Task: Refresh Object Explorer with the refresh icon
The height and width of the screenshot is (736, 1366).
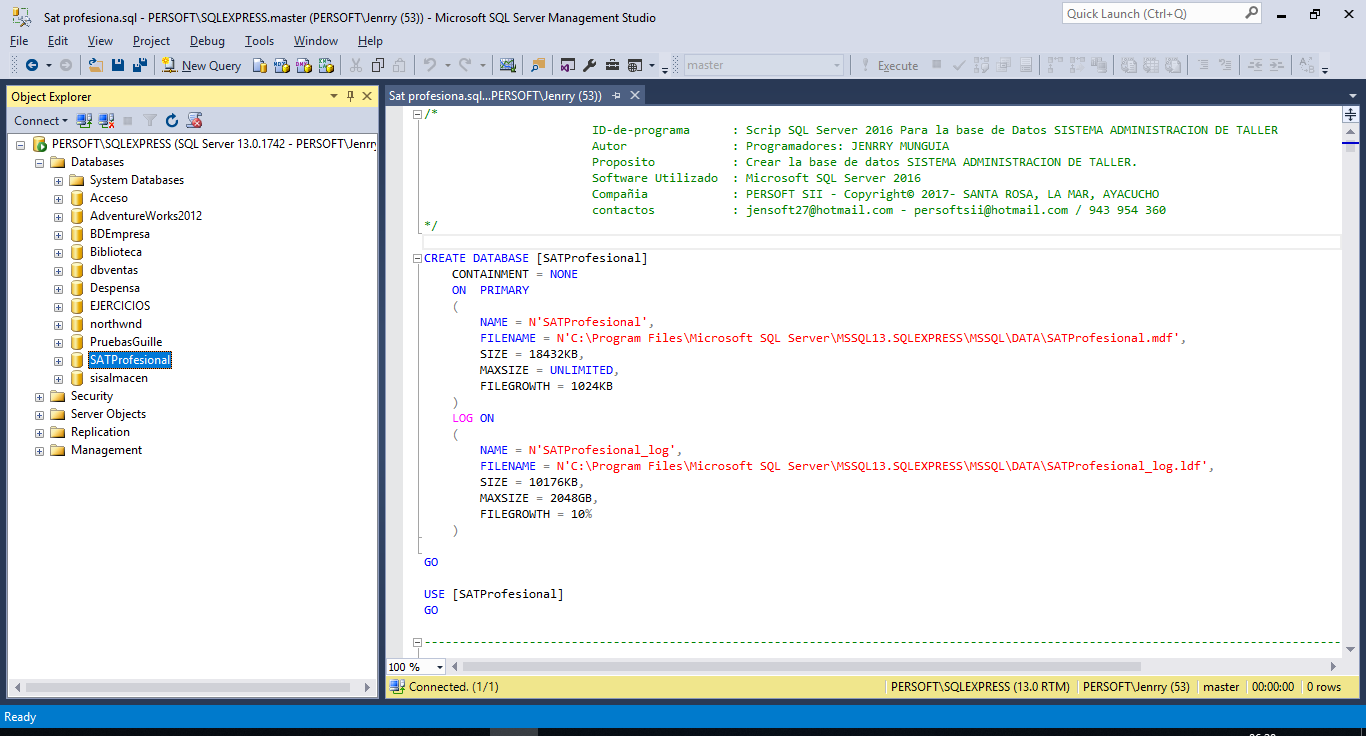Action: tap(172, 120)
